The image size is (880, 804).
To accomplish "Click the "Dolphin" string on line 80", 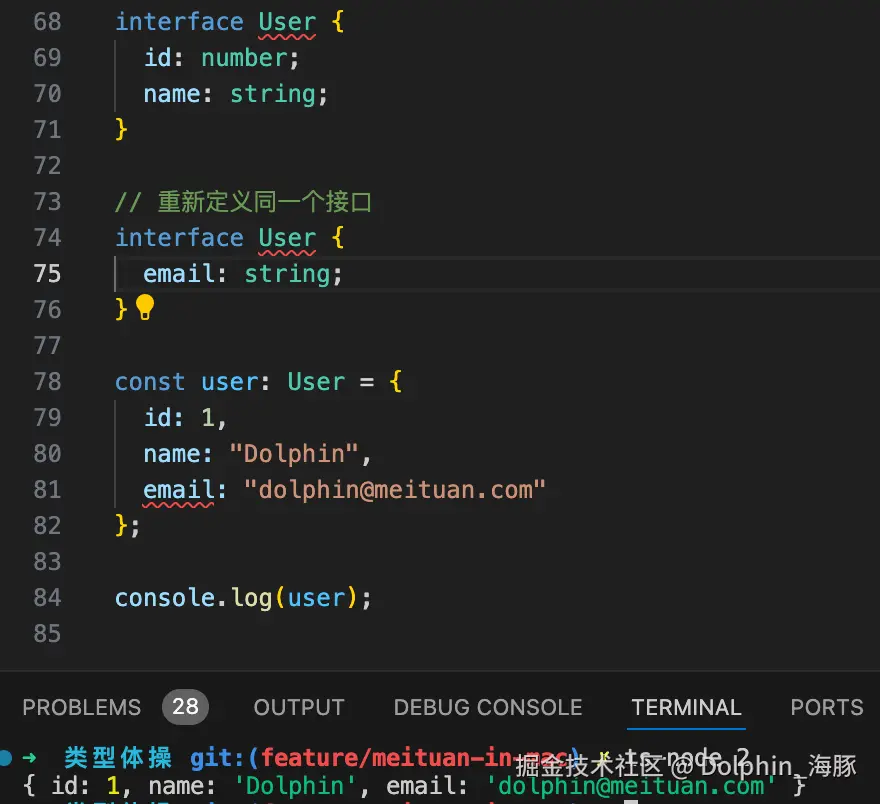I will pos(294,454).
